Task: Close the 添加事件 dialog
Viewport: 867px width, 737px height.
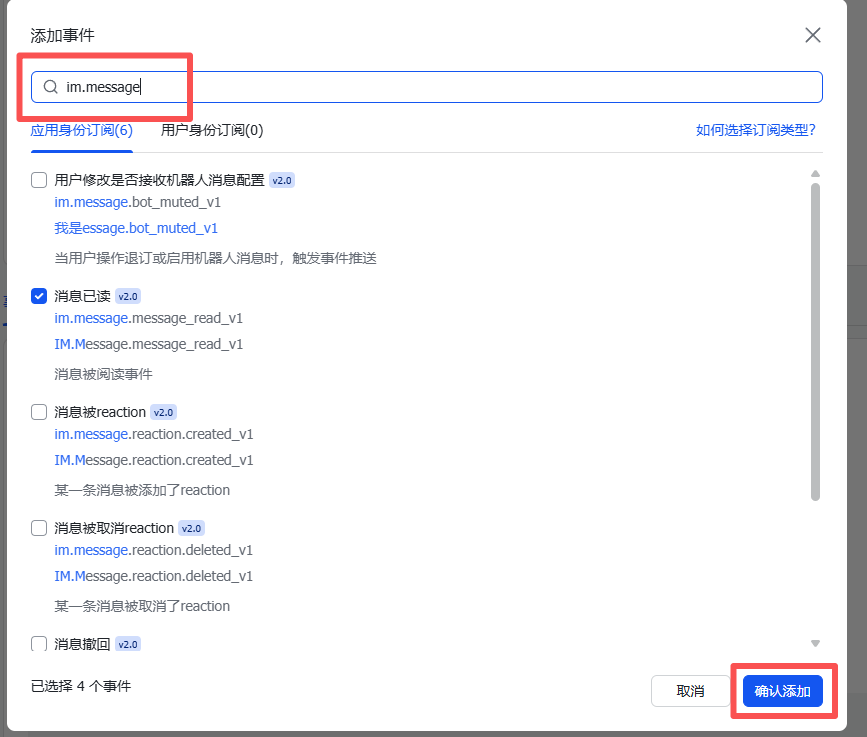Action: click(x=813, y=35)
